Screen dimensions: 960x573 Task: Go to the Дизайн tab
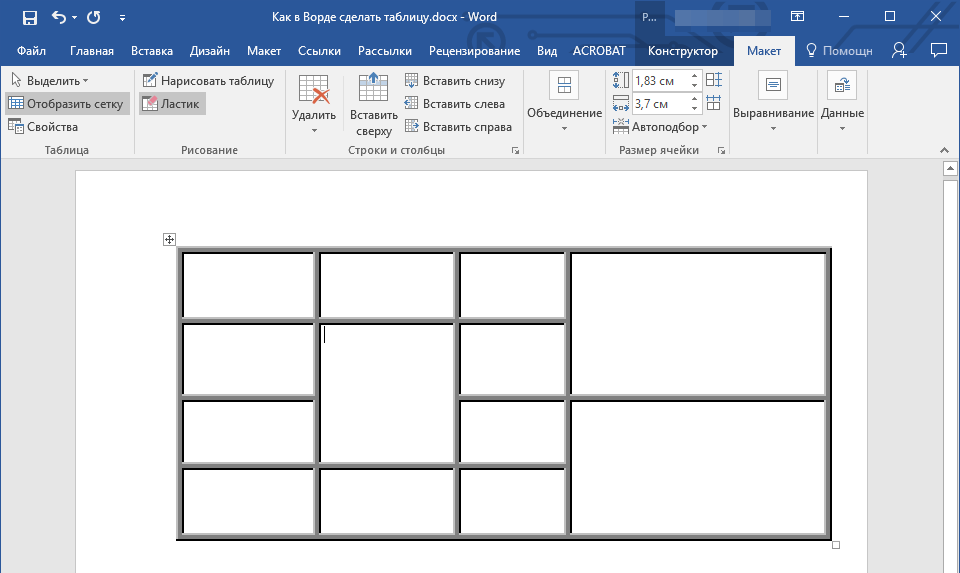tap(210, 51)
